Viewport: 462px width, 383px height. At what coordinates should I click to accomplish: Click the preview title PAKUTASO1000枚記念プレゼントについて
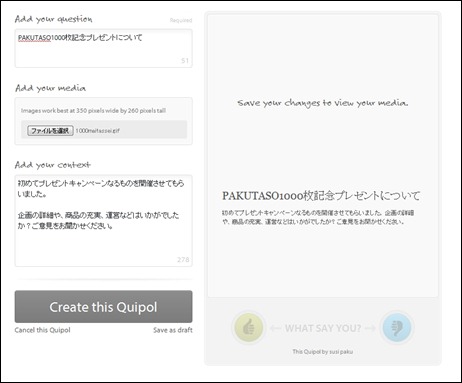click(x=321, y=196)
